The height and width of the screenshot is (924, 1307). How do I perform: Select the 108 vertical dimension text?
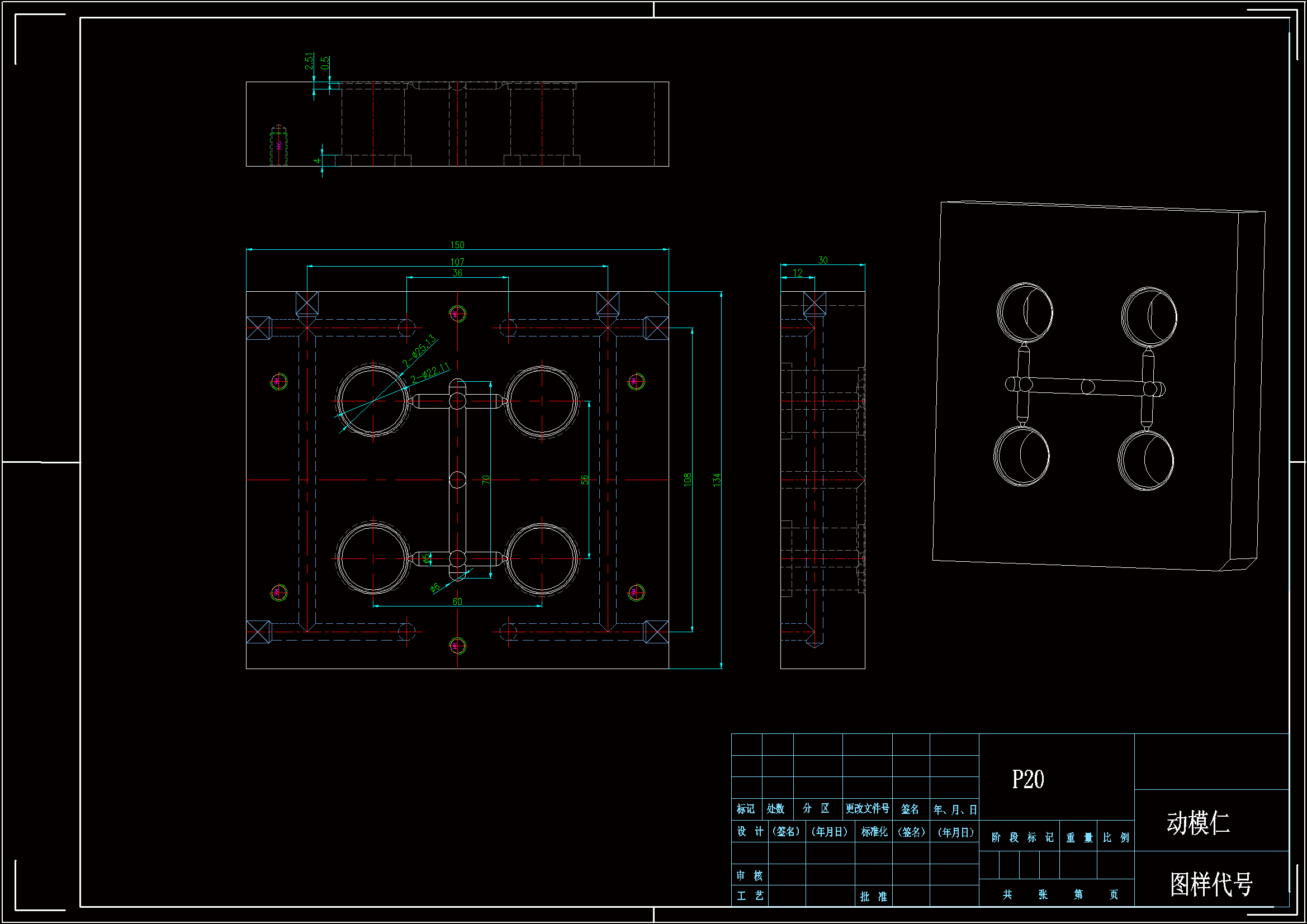[x=688, y=480]
